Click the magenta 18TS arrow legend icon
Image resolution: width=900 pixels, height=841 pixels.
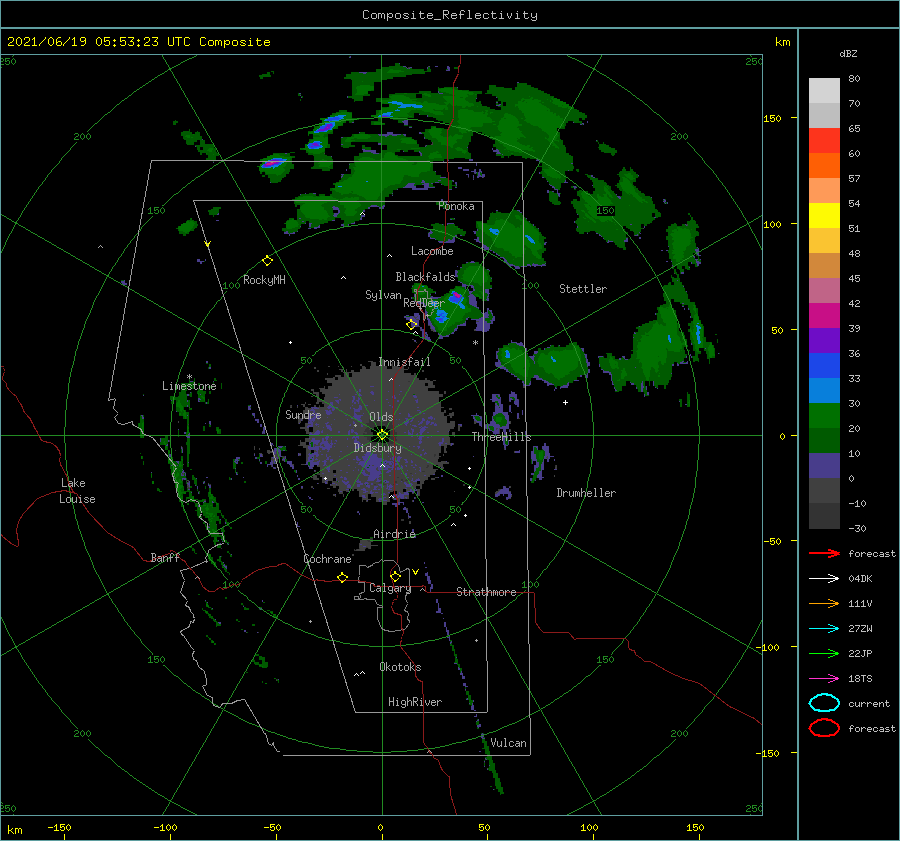pyautogui.click(x=824, y=679)
